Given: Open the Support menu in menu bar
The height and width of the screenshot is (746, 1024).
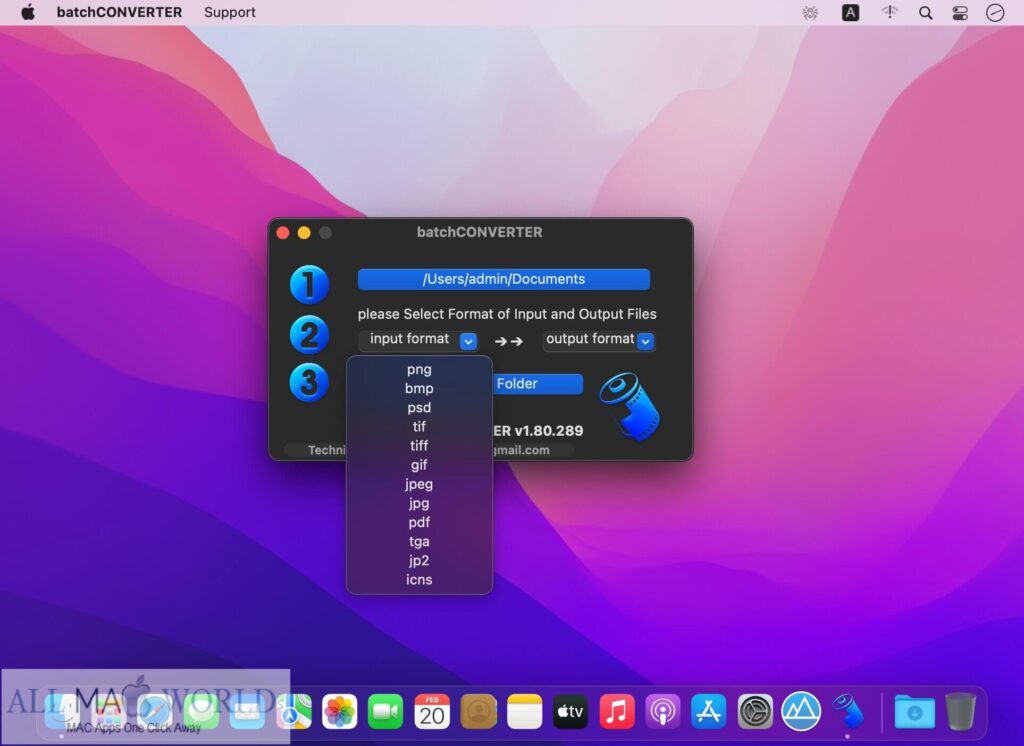Looking at the screenshot, I should click(229, 12).
